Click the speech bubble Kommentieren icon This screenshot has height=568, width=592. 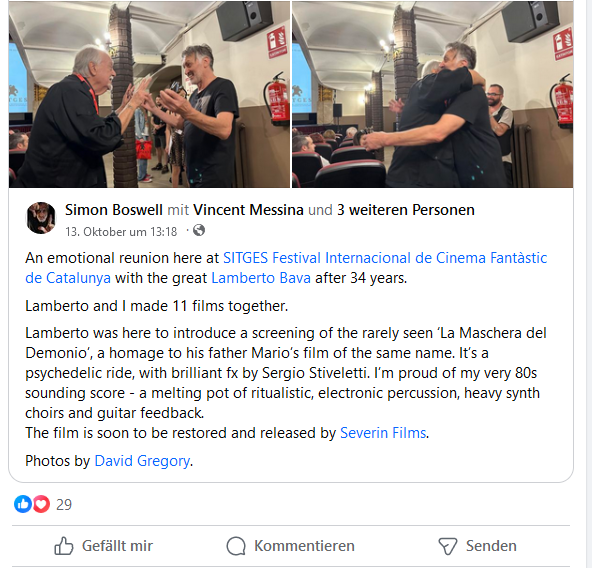236,546
